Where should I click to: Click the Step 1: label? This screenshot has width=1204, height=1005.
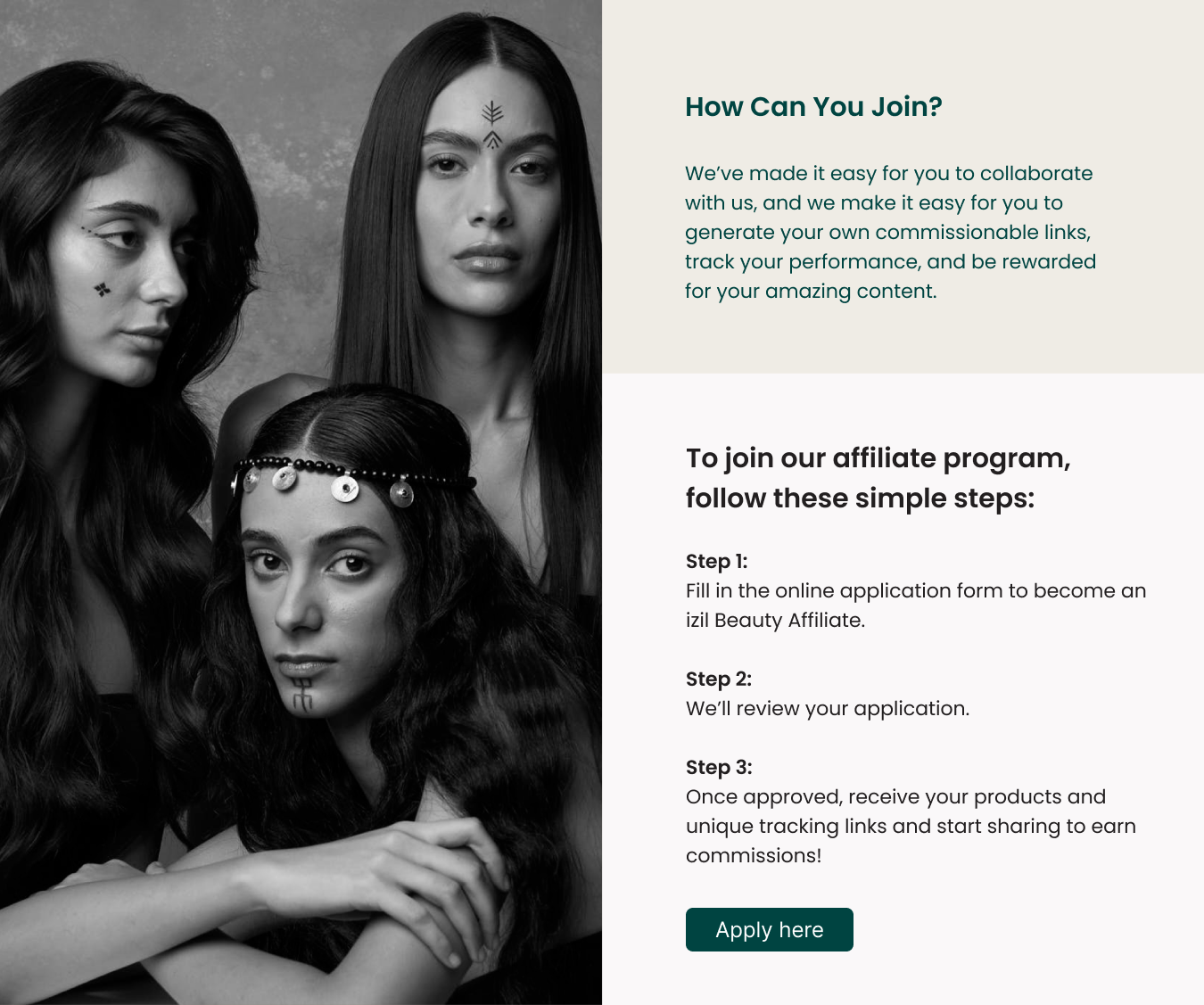(716, 561)
